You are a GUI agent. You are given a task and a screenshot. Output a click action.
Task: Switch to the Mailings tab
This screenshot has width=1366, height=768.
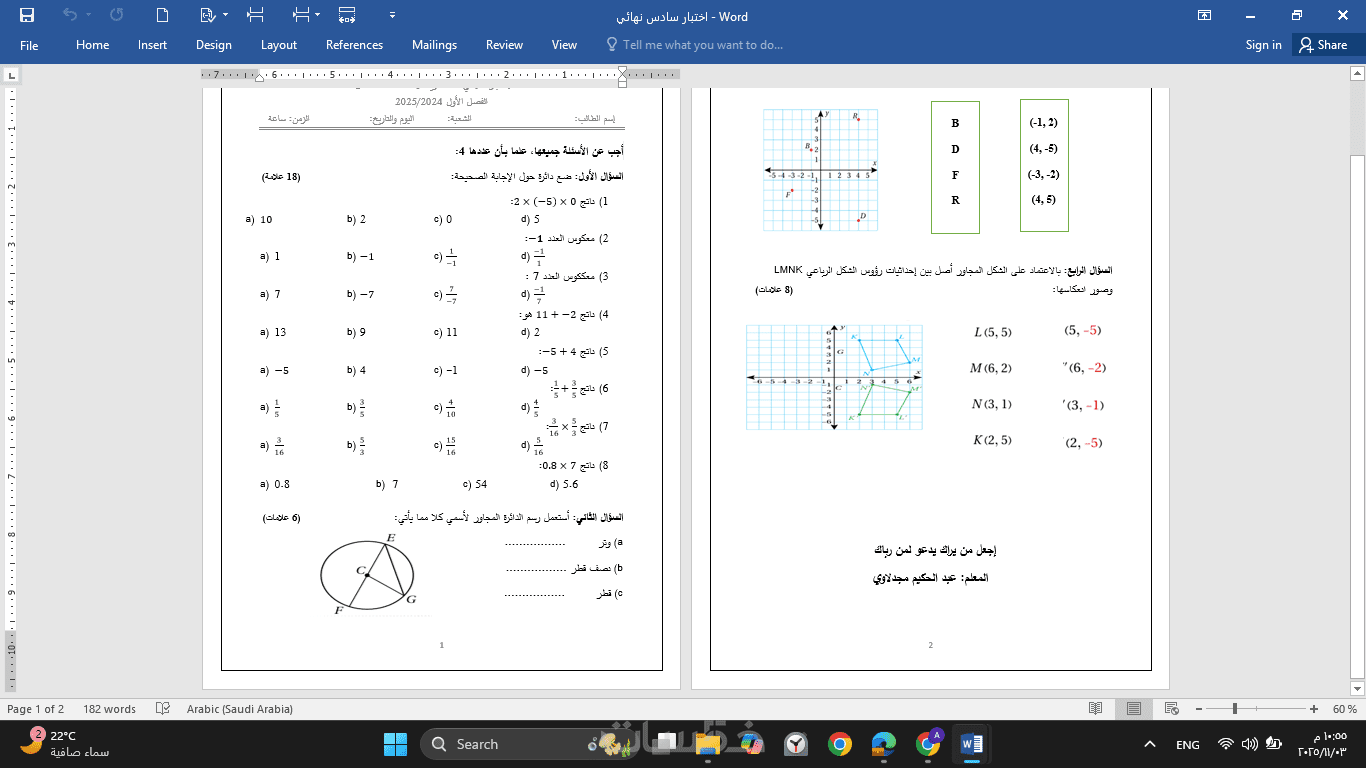point(434,45)
